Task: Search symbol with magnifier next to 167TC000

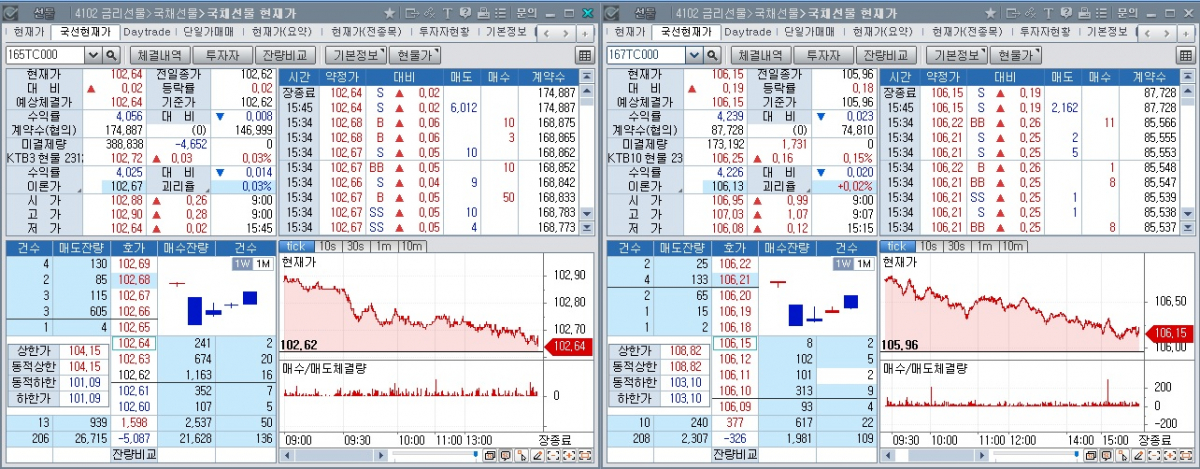Action: click(x=712, y=55)
